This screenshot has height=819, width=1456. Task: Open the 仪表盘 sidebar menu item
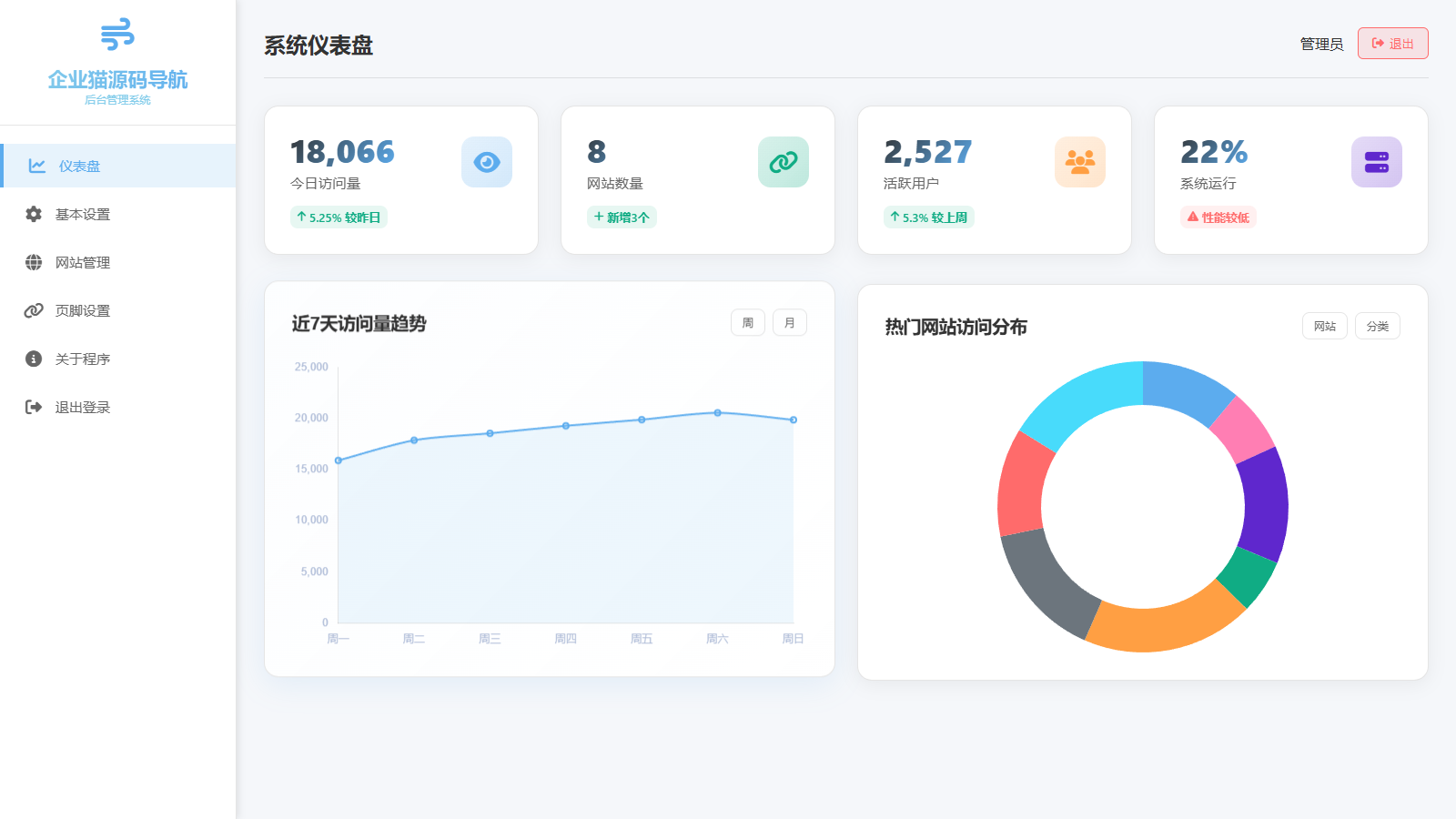(x=80, y=166)
